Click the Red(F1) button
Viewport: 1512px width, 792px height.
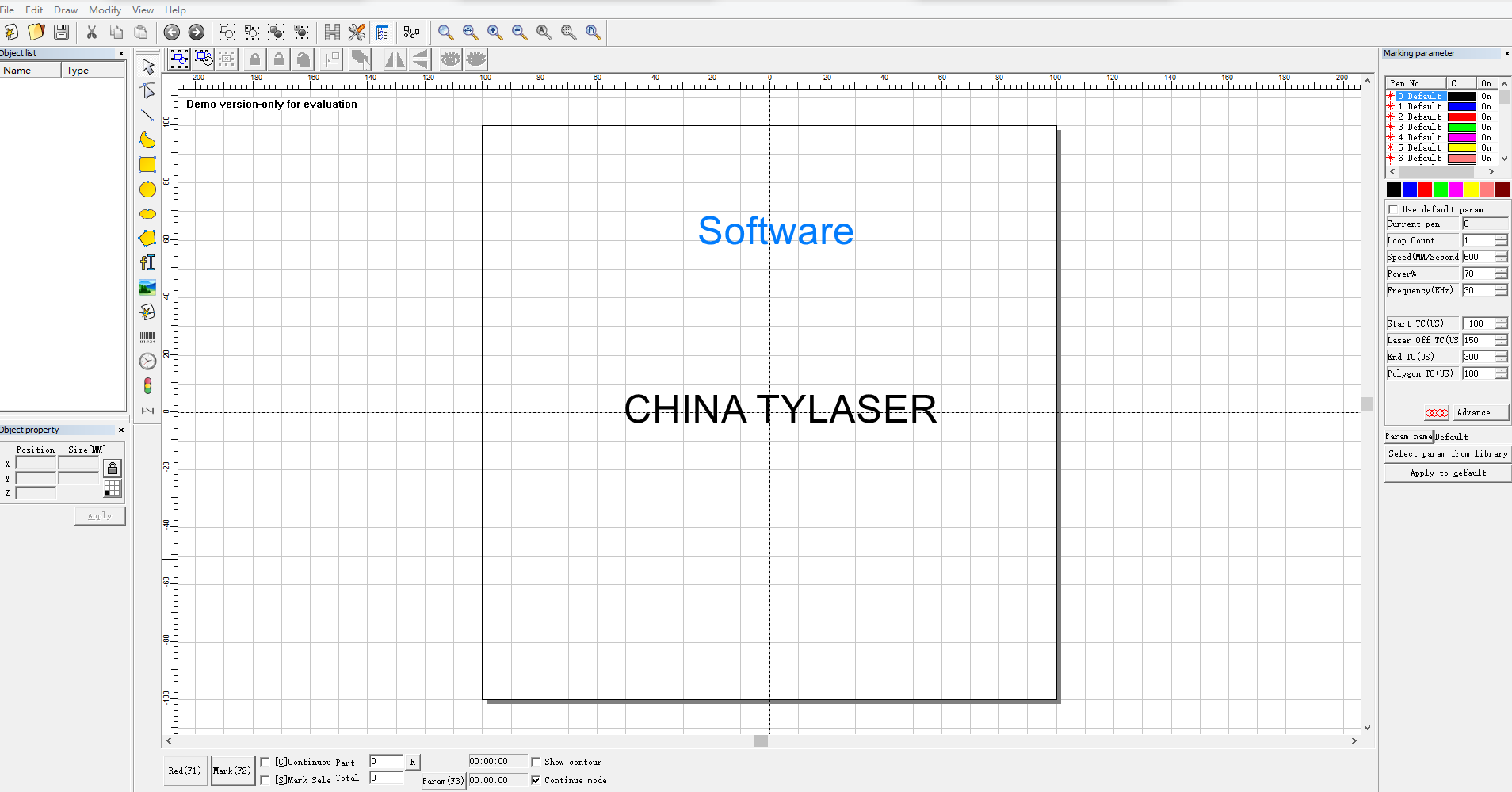tap(185, 770)
